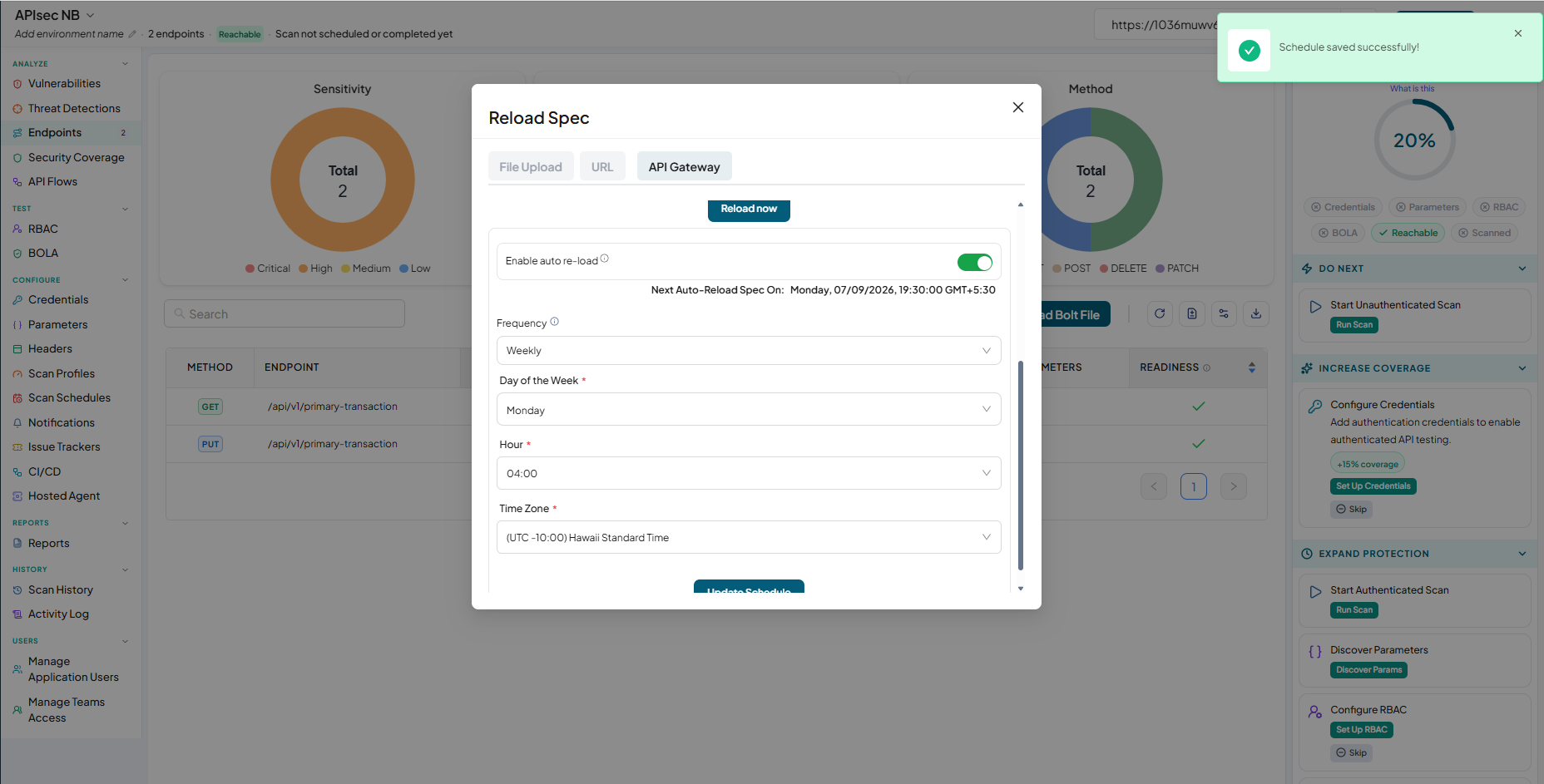Click Set Up Credentials button
Viewport: 1544px width, 784px height.
[1373, 486]
